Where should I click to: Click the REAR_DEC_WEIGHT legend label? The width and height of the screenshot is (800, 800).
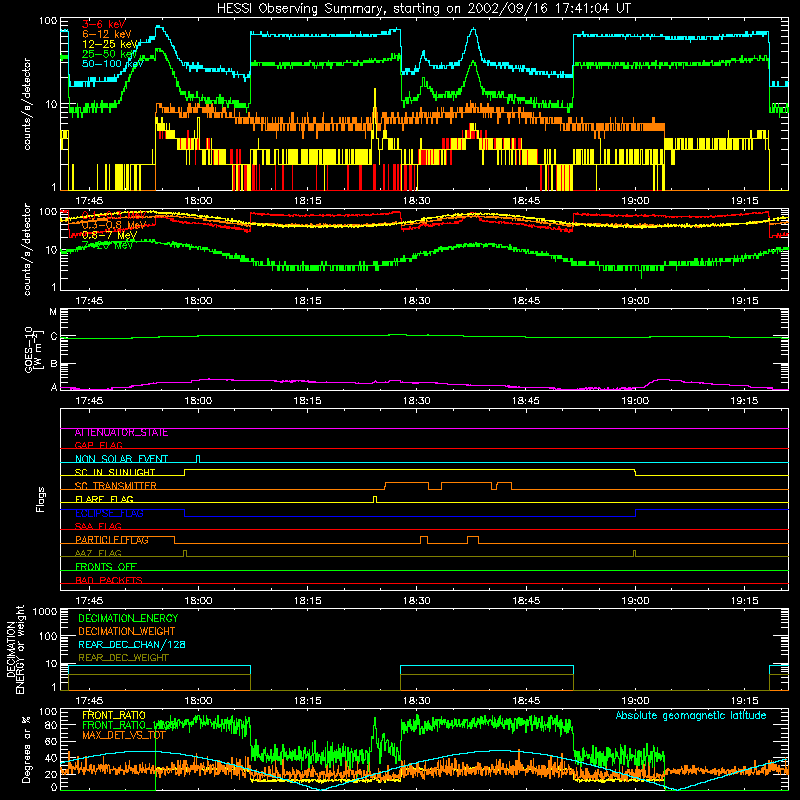click(x=123, y=658)
